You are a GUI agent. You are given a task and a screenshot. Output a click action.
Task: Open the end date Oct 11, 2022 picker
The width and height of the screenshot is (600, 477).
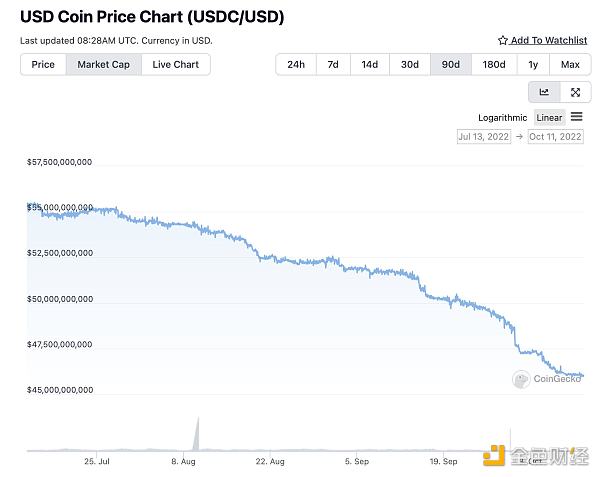(555, 136)
